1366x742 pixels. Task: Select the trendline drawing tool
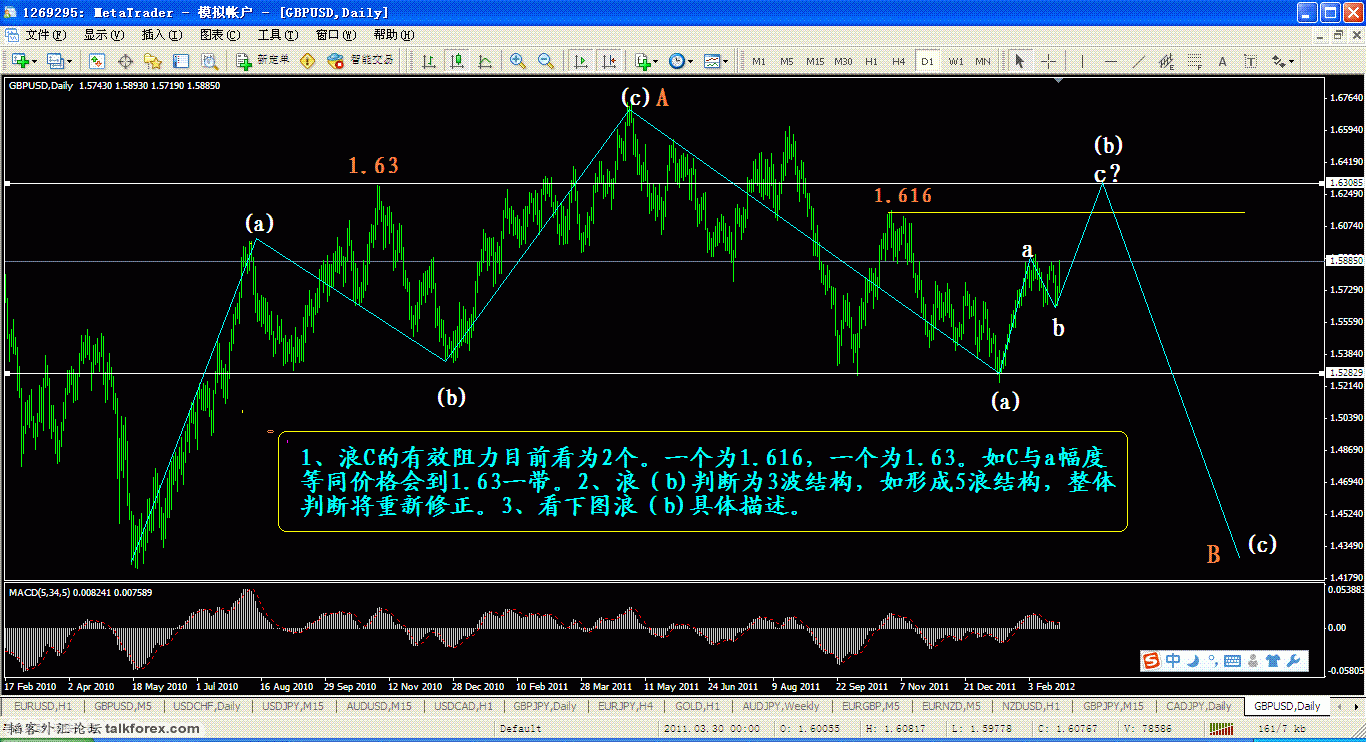click(1138, 61)
